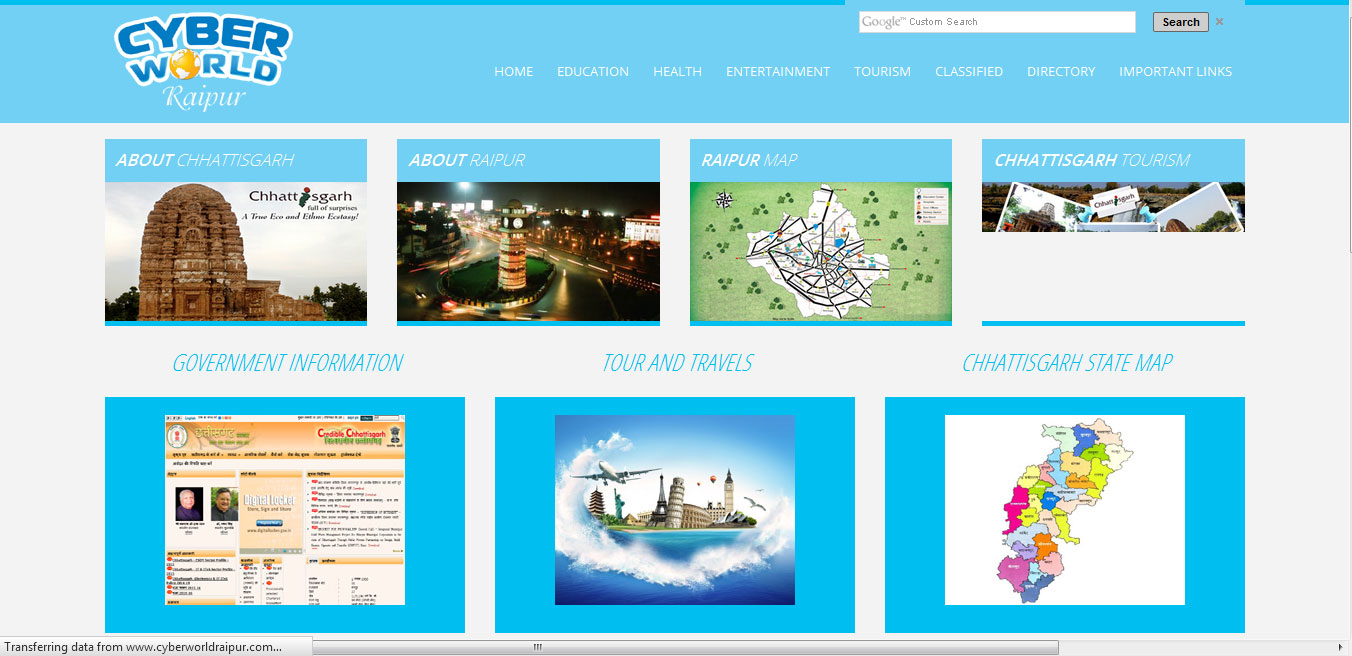Open the ENTERTAINMENT section

pos(778,71)
